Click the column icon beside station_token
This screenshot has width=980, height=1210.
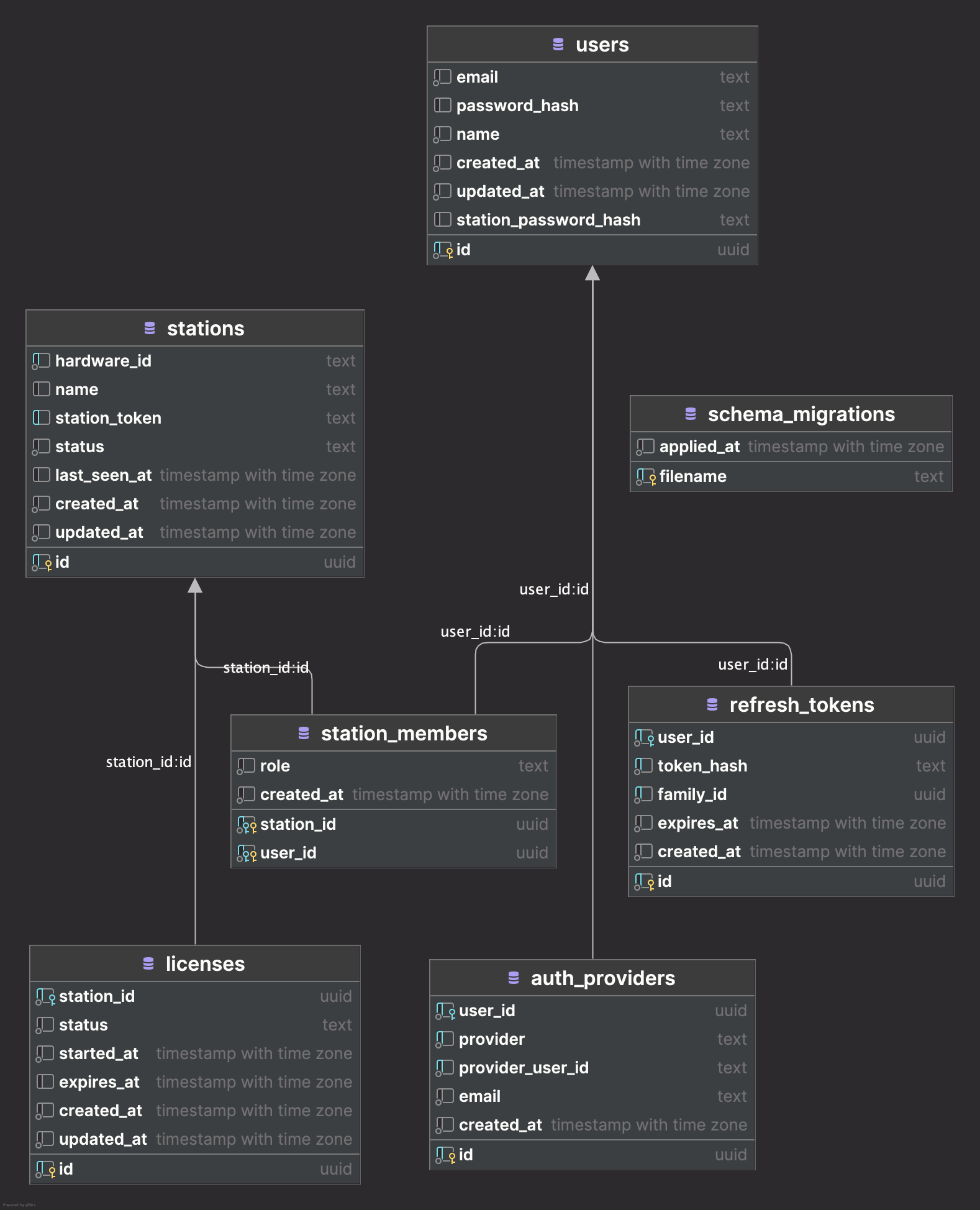(x=41, y=417)
